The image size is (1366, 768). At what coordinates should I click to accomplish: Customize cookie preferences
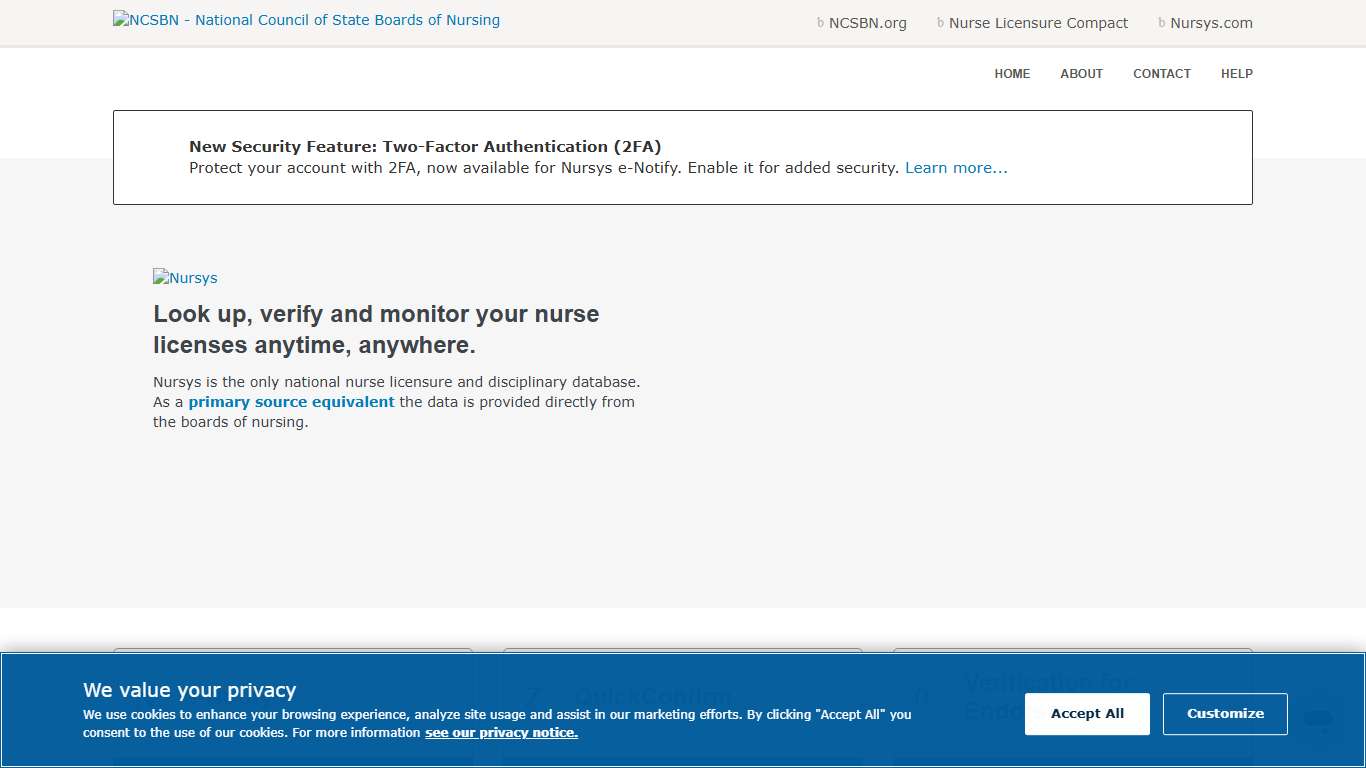1225,713
